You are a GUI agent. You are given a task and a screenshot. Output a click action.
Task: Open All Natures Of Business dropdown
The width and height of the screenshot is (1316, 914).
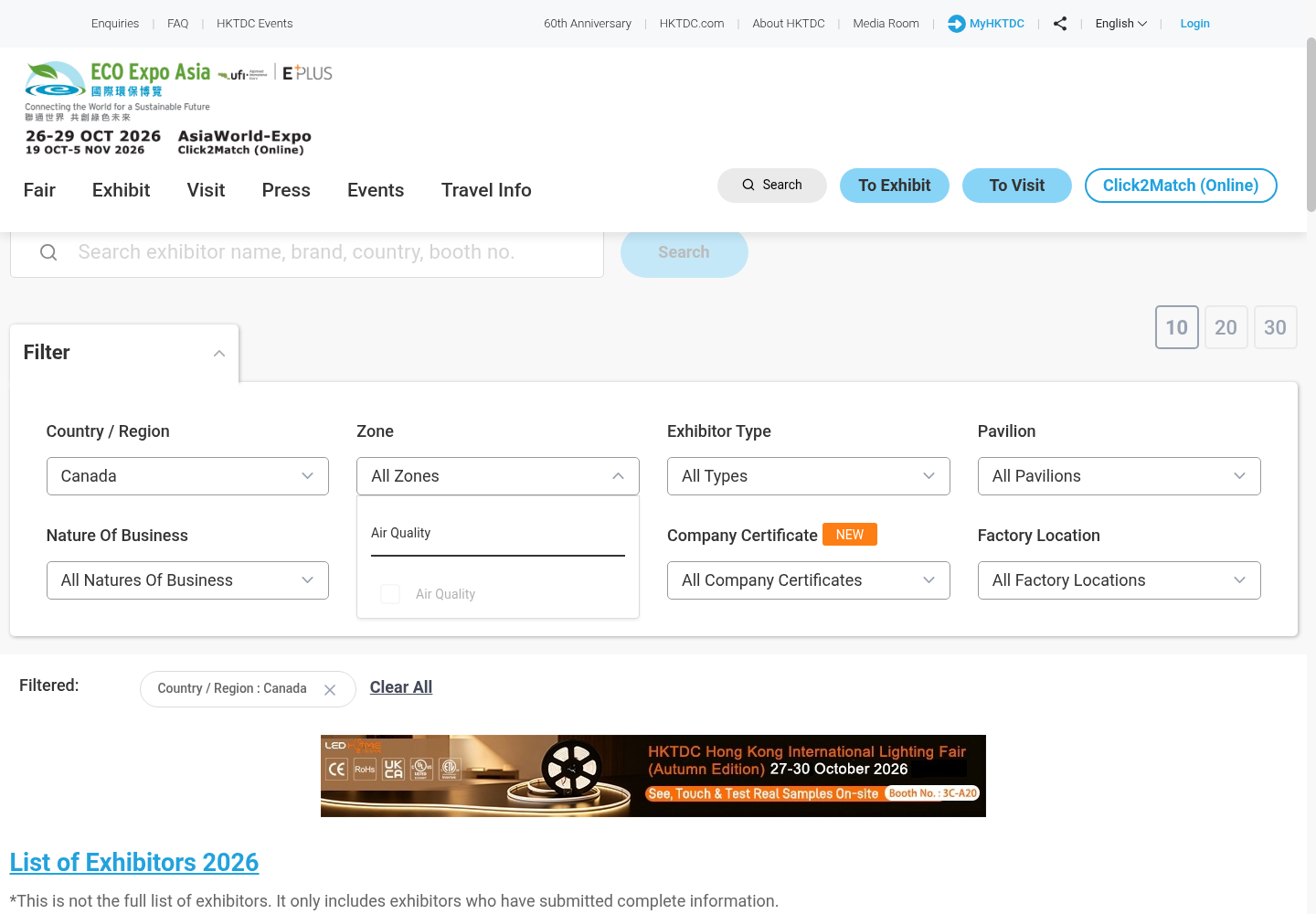pyautogui.click(x=187, y=580)
